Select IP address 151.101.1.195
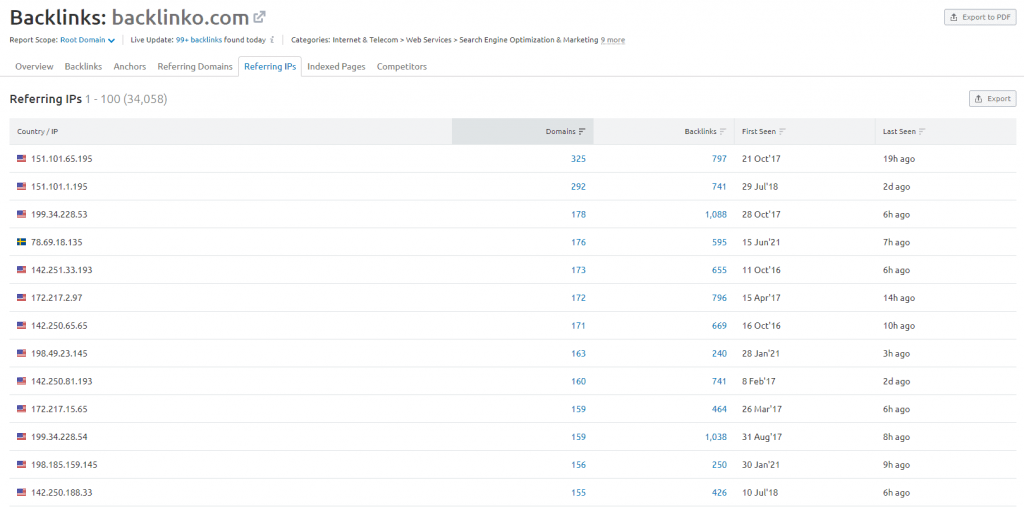Screen dimensions: 1024x507 59,186
